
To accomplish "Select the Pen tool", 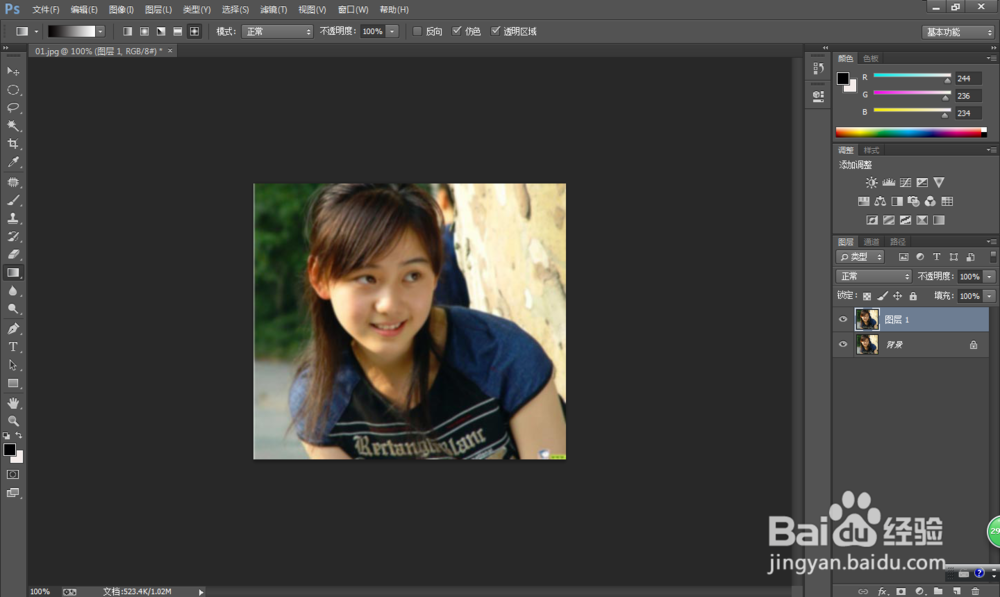I will [13, 328].
